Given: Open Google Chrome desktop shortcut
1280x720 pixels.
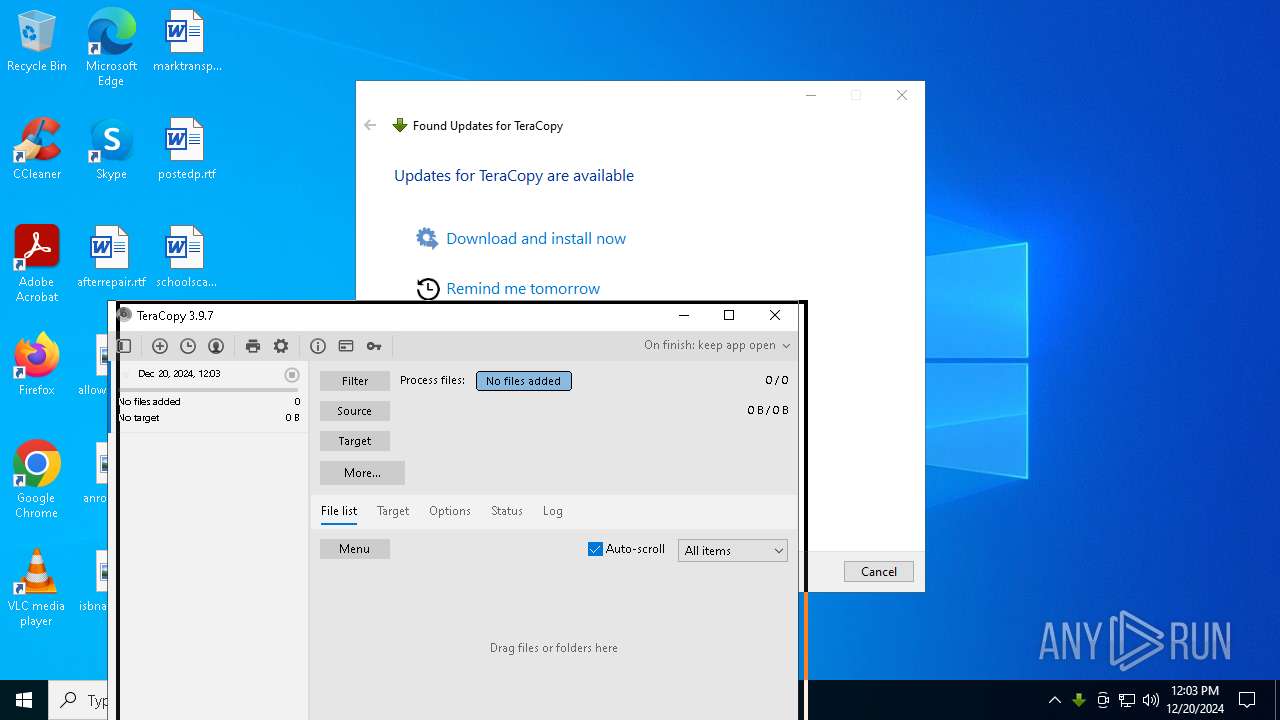Looking at the screenshot, I should pos(37,480).
